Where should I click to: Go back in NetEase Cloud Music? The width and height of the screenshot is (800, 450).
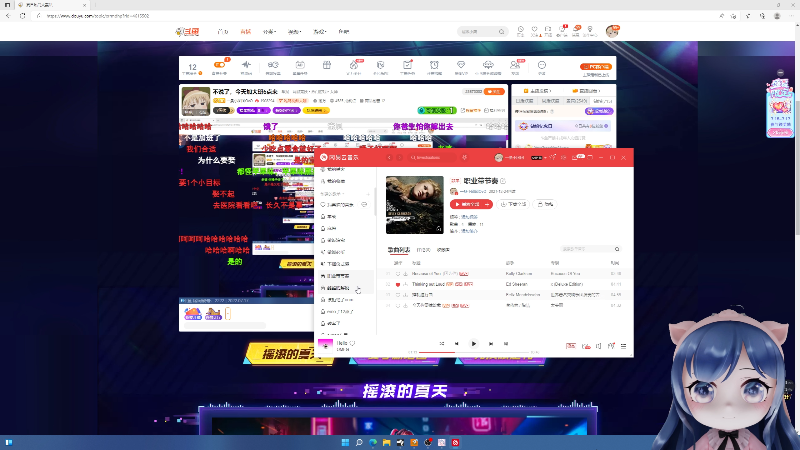click(x=389, y=158)
